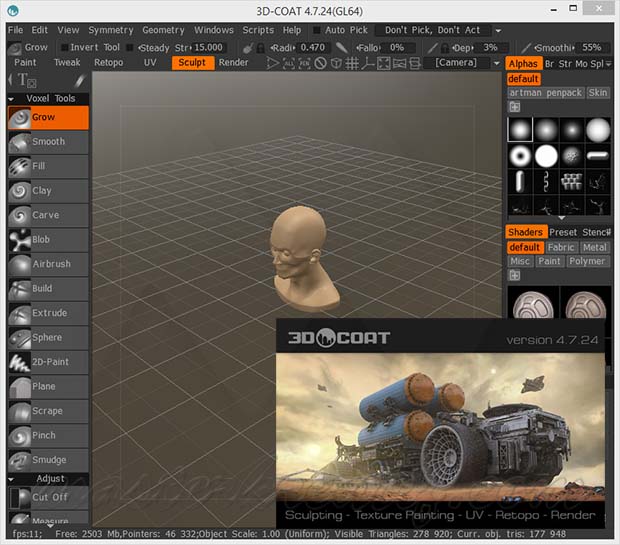Collapse the Voxel Tools section
620x545 pixels.
[11, 99]
